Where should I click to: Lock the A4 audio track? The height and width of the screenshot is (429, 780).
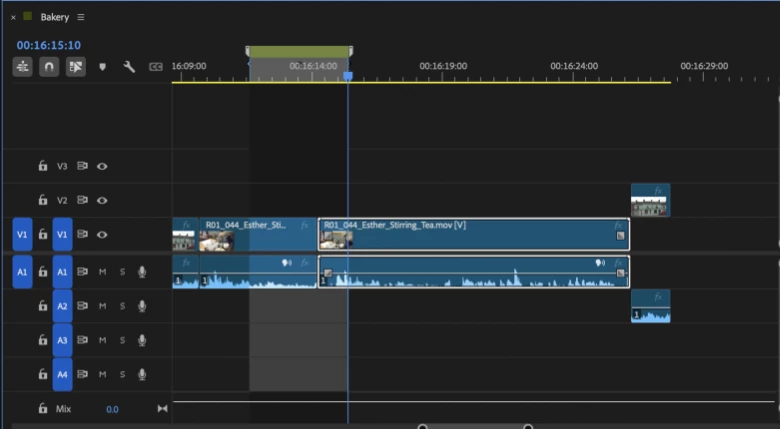(x=43, y=374)
